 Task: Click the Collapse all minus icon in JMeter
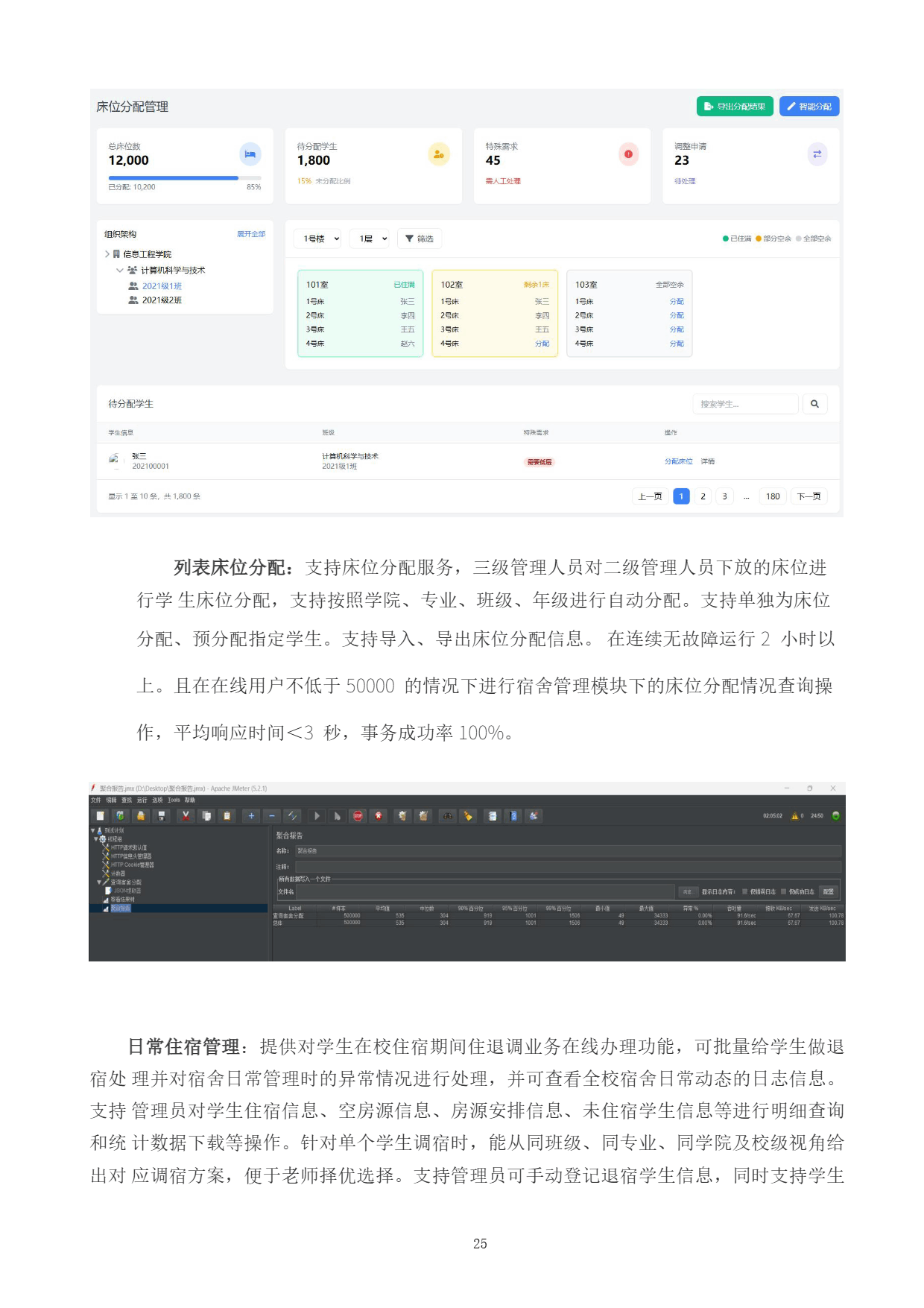tap(272, 815)
